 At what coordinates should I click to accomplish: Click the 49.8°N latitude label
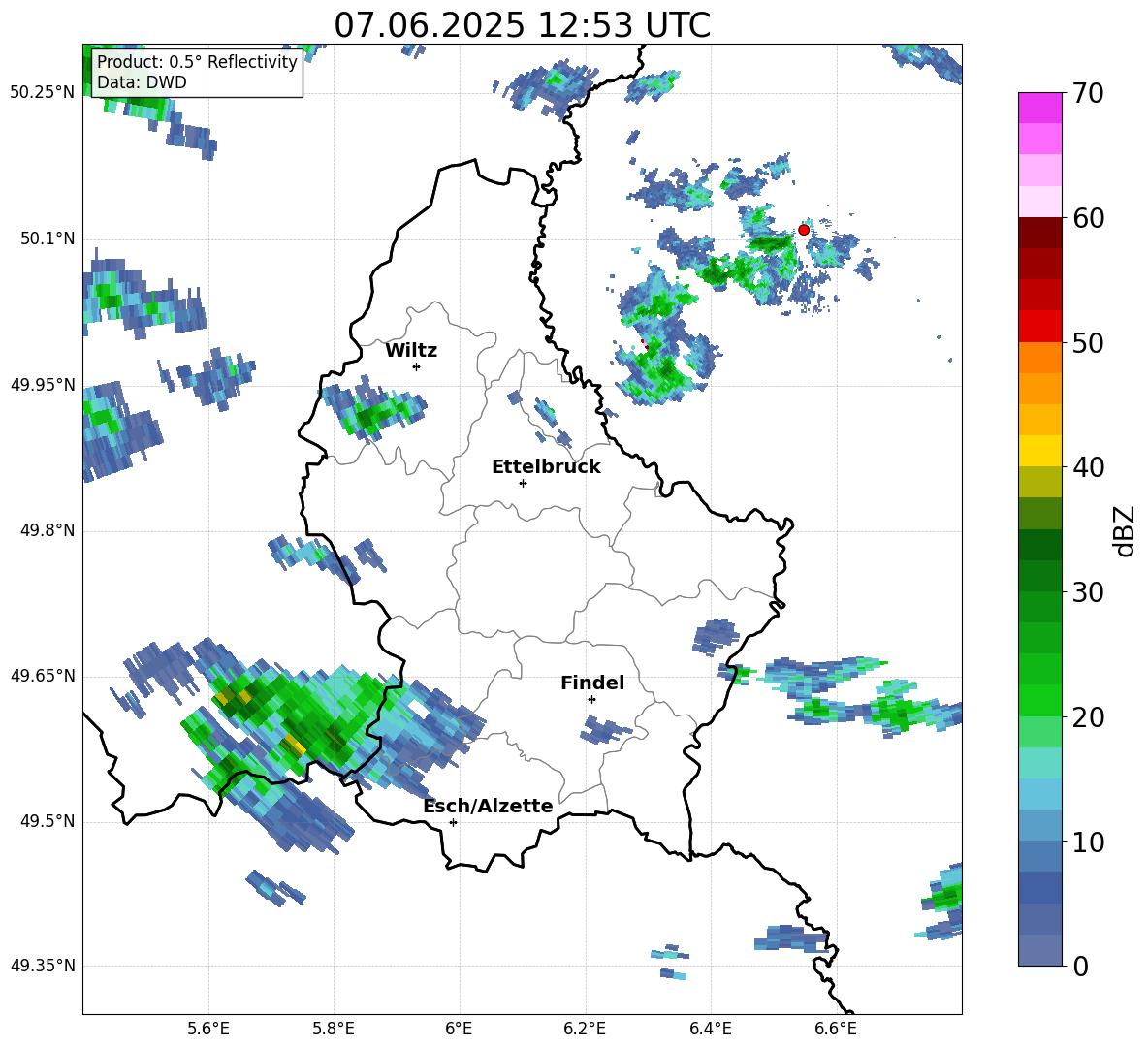[48, 530]
